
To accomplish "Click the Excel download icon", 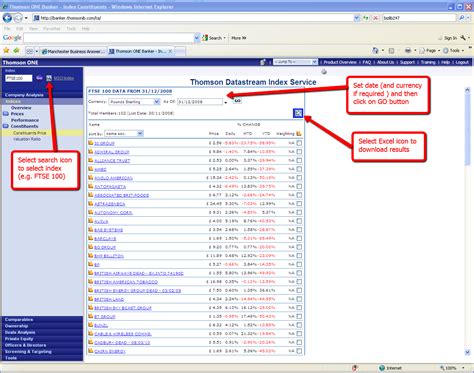I will 298,113.
